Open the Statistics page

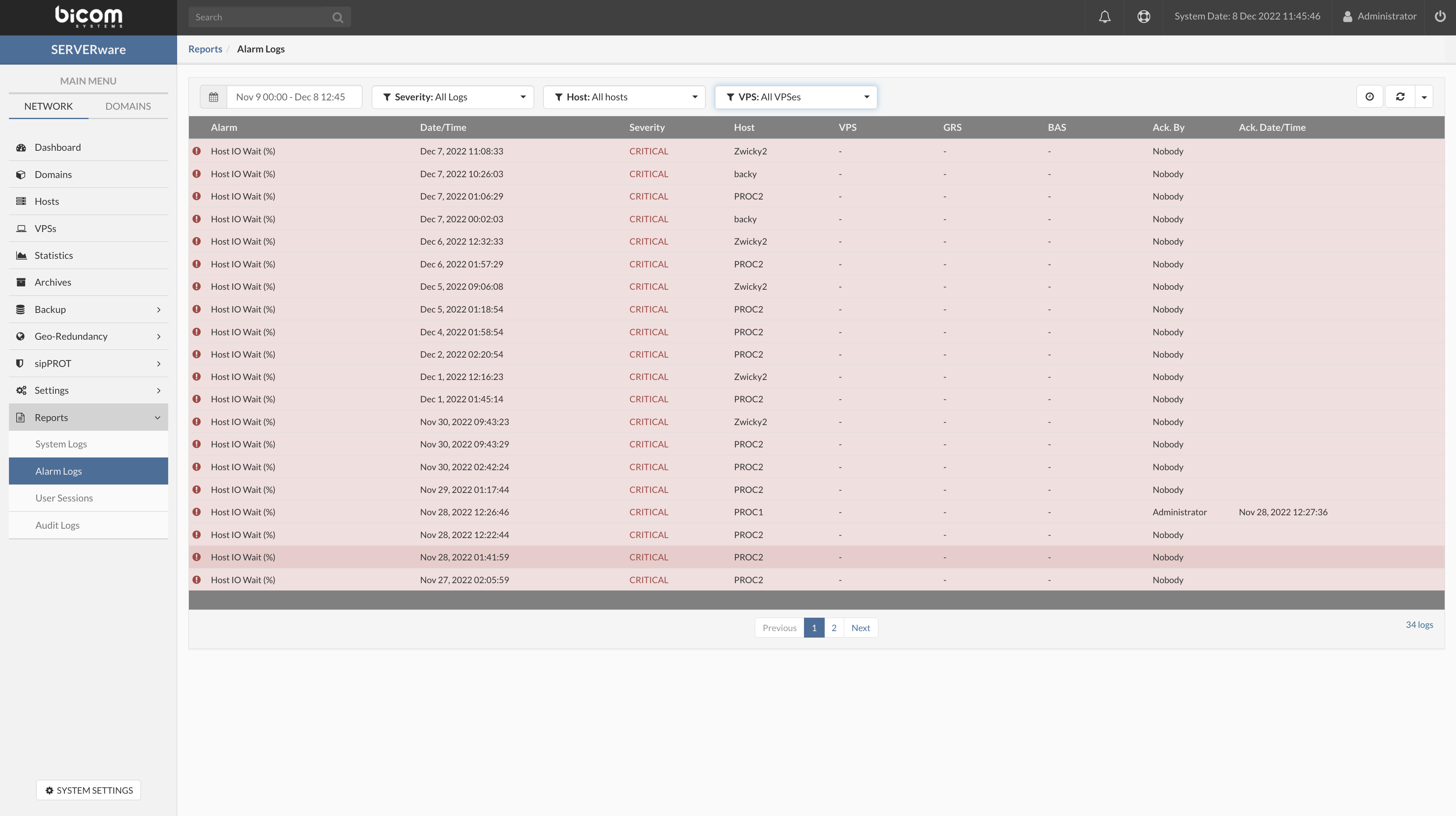click(x=54, y=255)
